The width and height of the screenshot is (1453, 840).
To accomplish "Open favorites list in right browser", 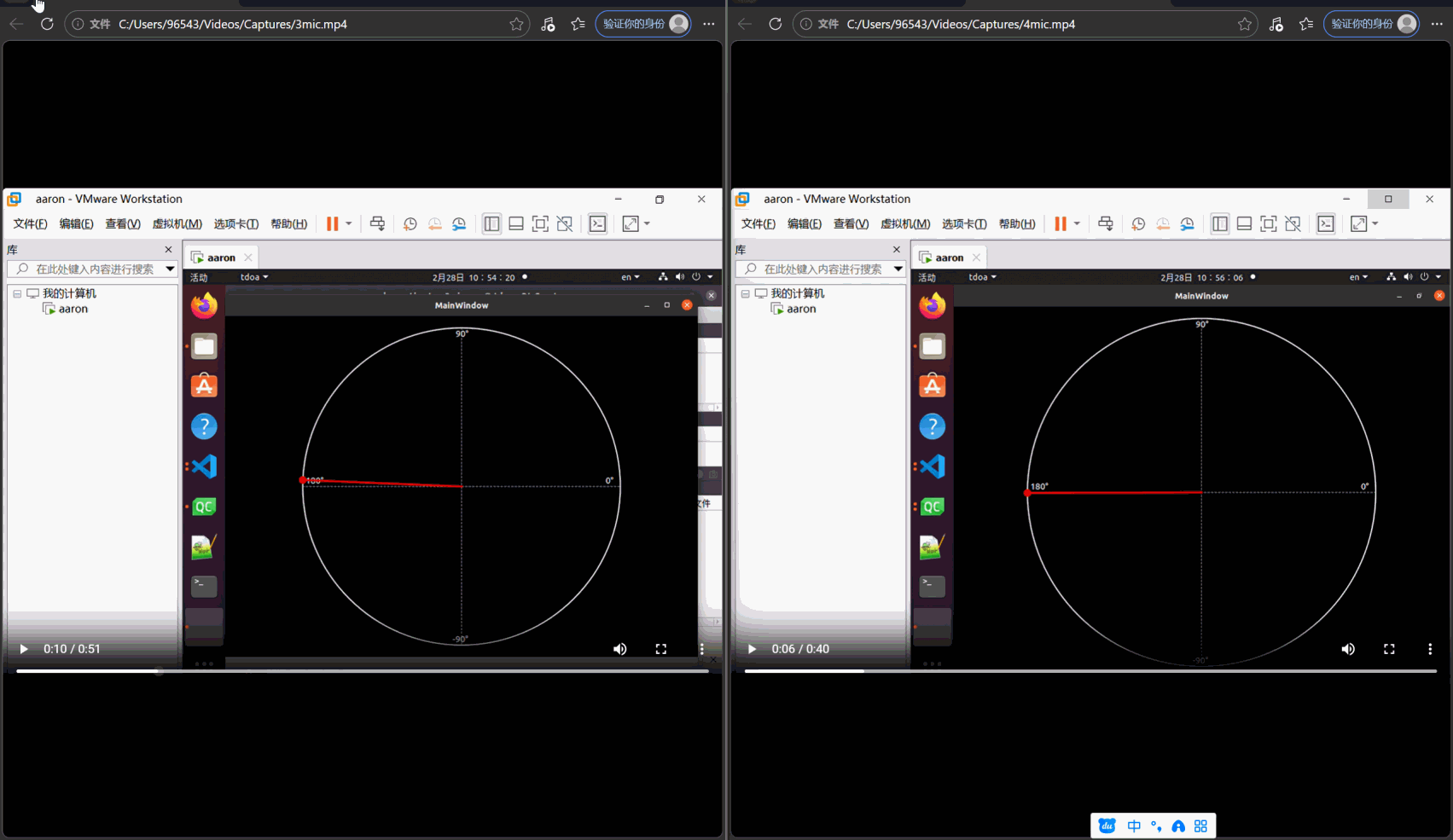I will coord(1306,24).
